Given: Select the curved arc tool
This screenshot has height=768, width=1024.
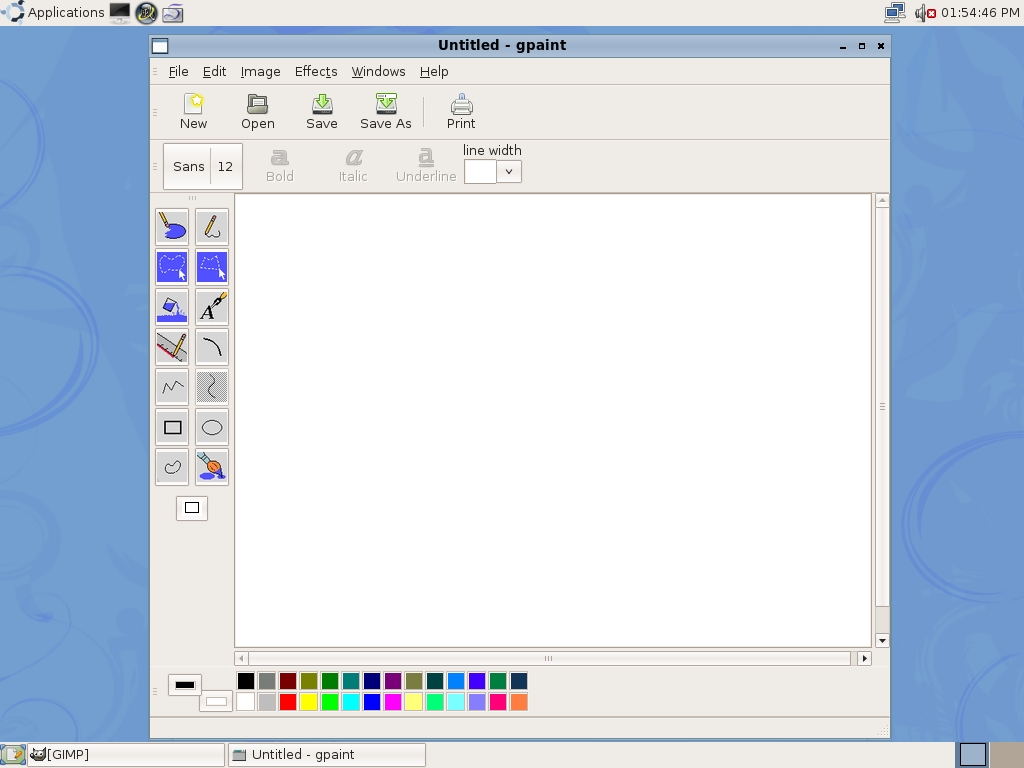Looking at the screenshot, I should [212, 347].
